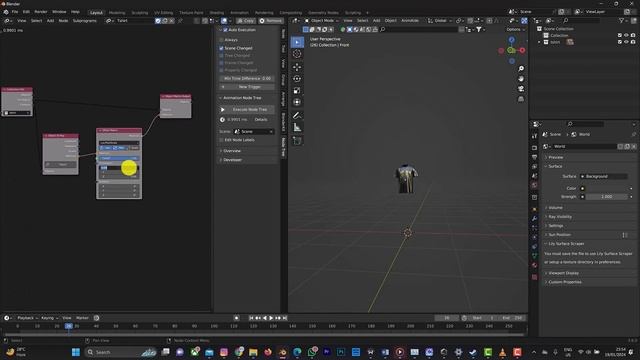Click the zoom magnifier in viewport gizmo

point(521,69)
